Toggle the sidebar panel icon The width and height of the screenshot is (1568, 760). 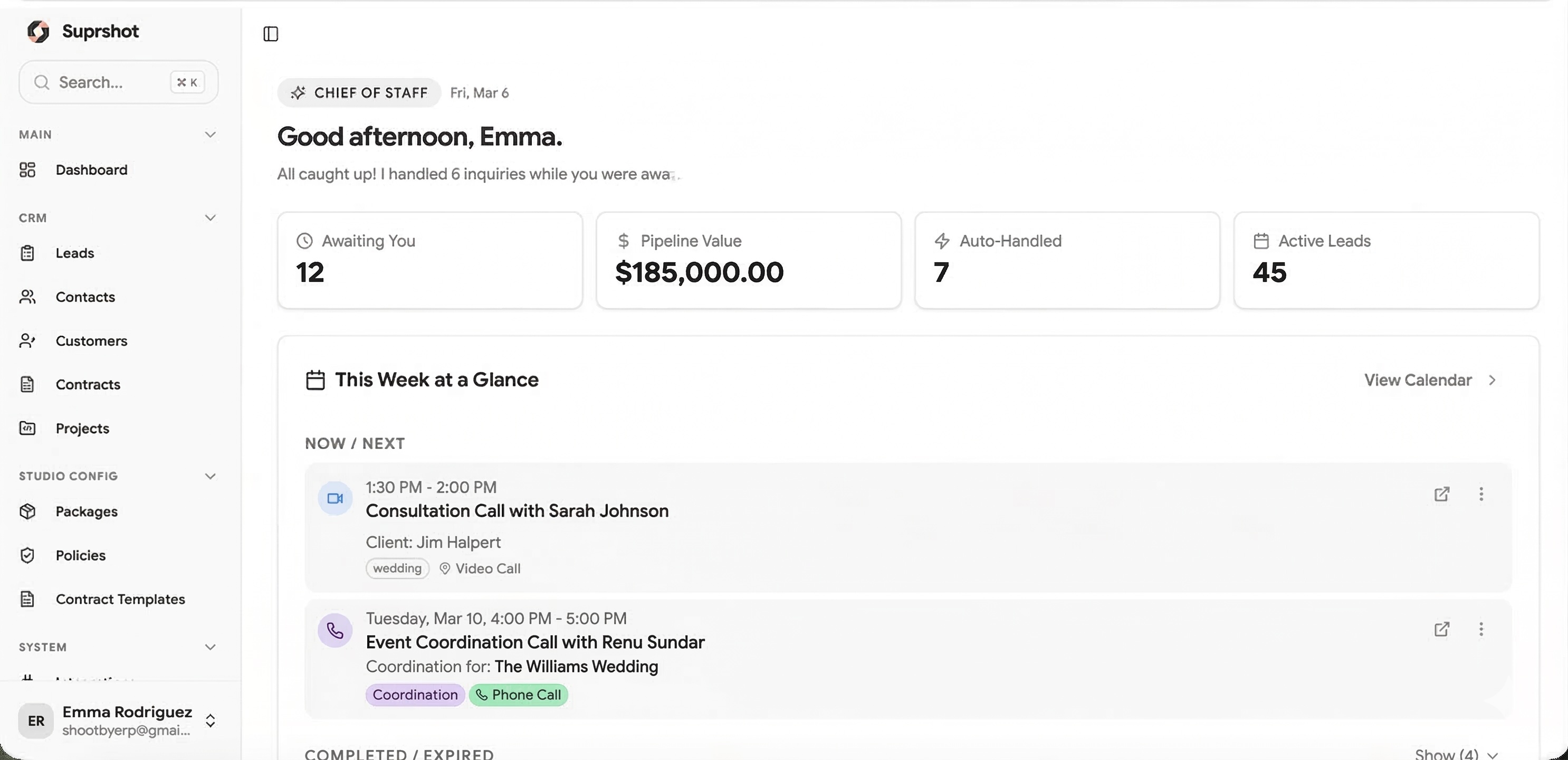(271, 34)
